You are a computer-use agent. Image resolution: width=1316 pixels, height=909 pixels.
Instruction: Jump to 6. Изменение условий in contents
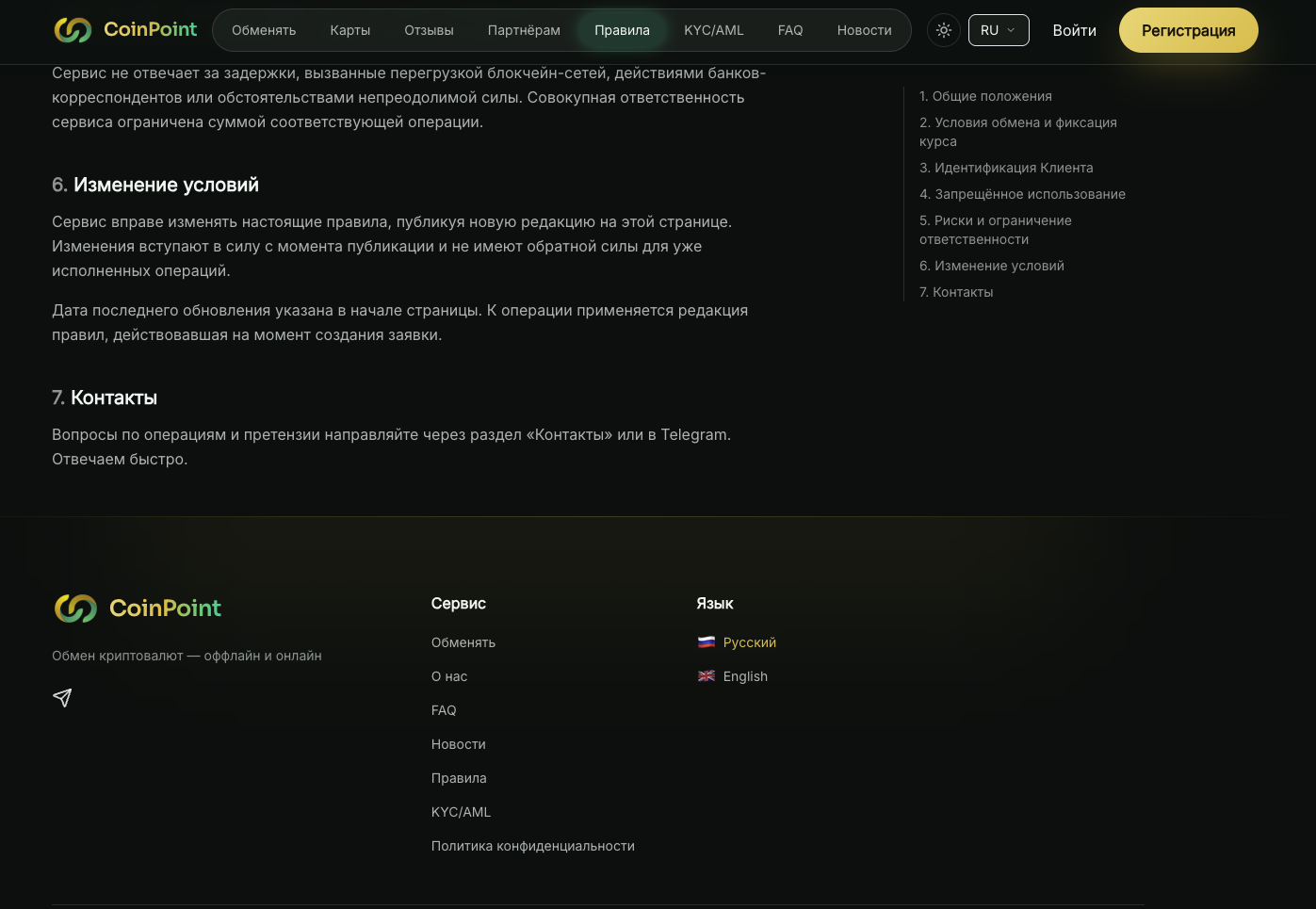pos(992,266)
